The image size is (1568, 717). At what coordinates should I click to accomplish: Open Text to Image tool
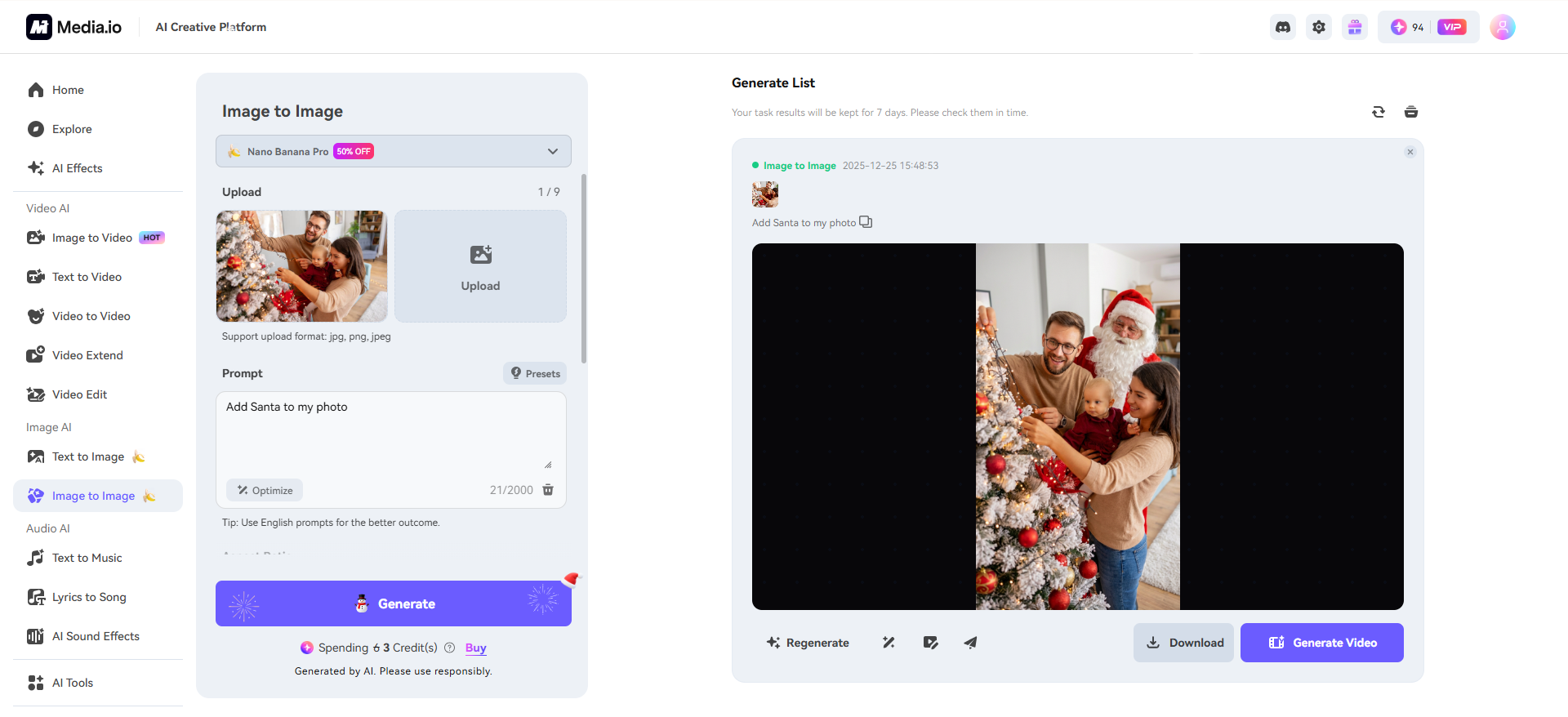98,456
